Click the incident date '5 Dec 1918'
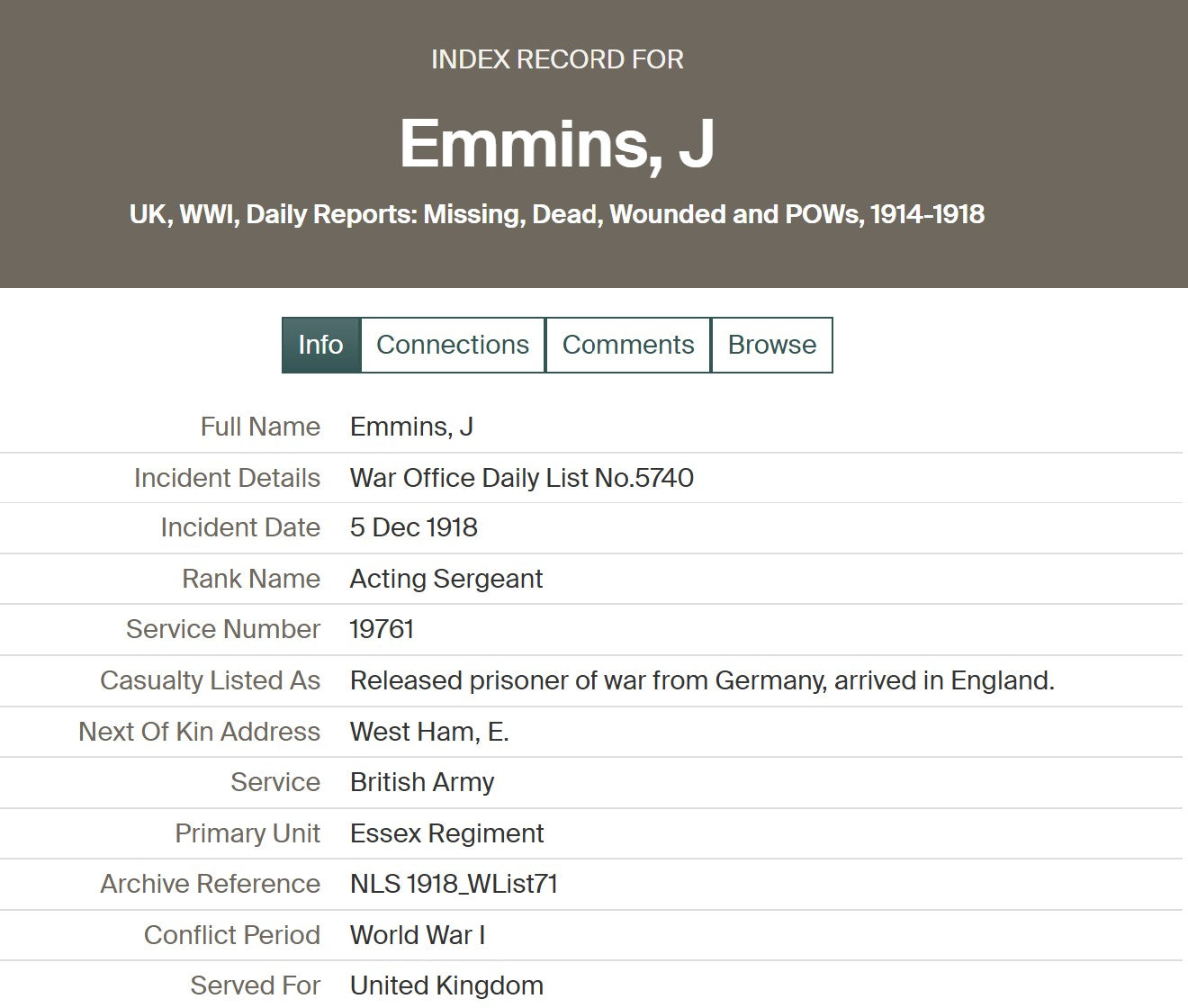 click(413, 527)
